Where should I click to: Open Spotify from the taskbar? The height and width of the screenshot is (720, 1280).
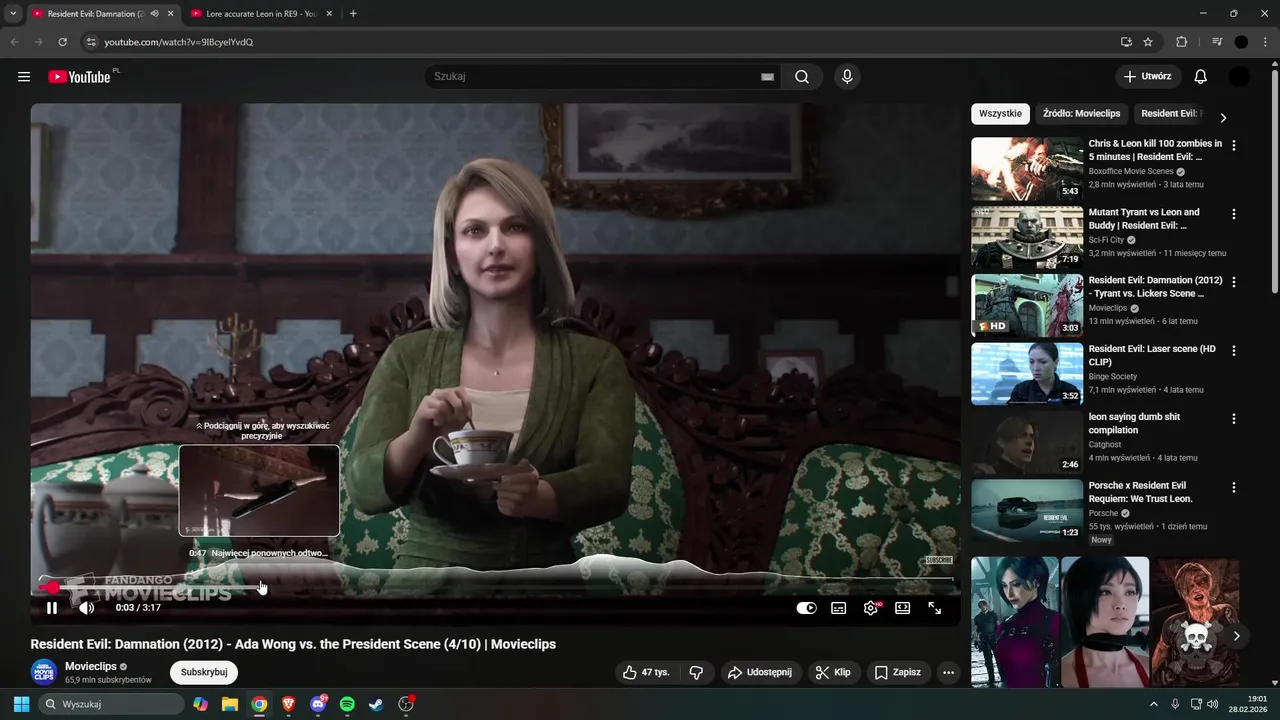click(347, 704)
